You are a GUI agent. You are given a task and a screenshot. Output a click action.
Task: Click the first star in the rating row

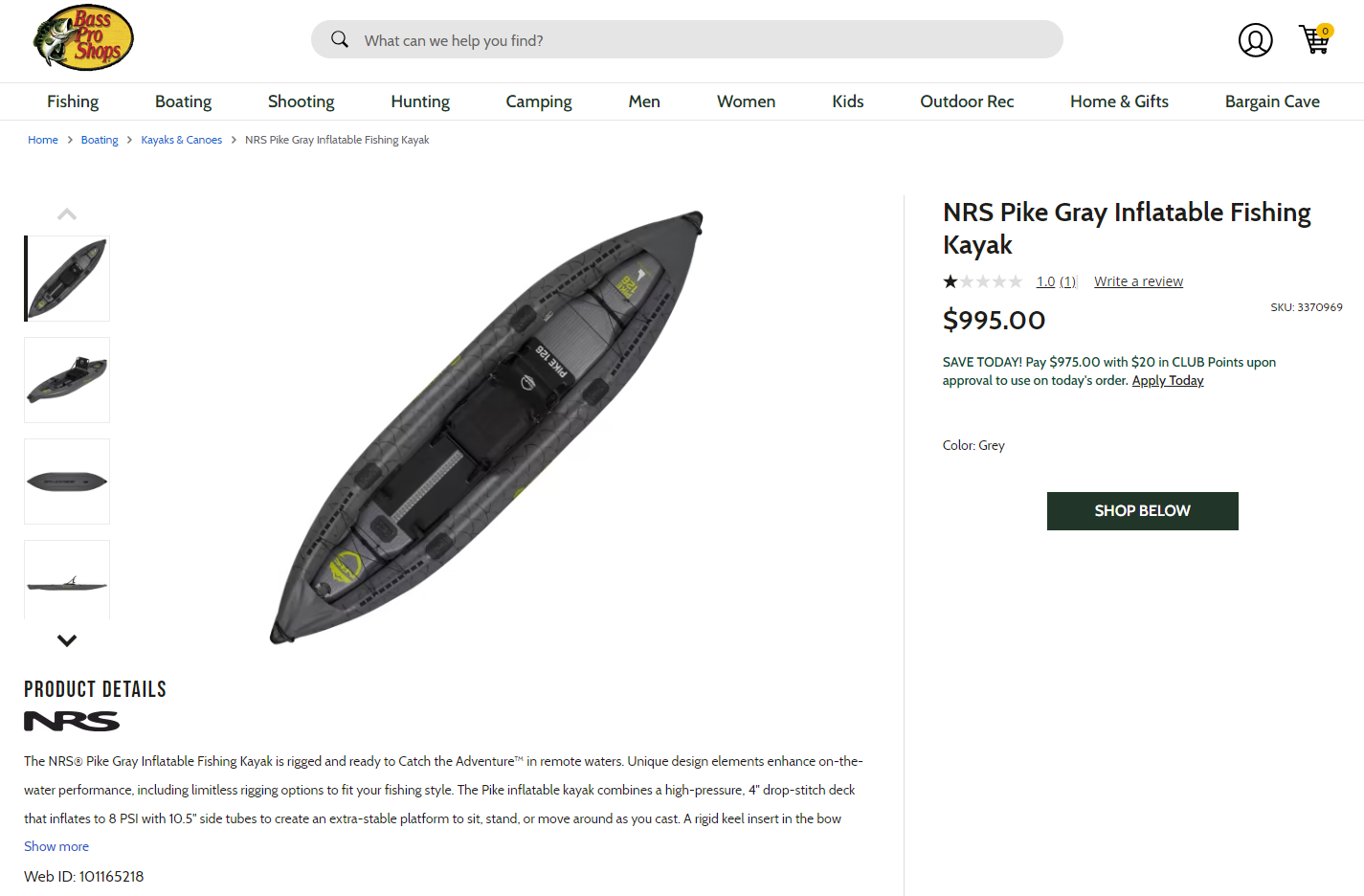pyautogui.click(x=950, y=280)
